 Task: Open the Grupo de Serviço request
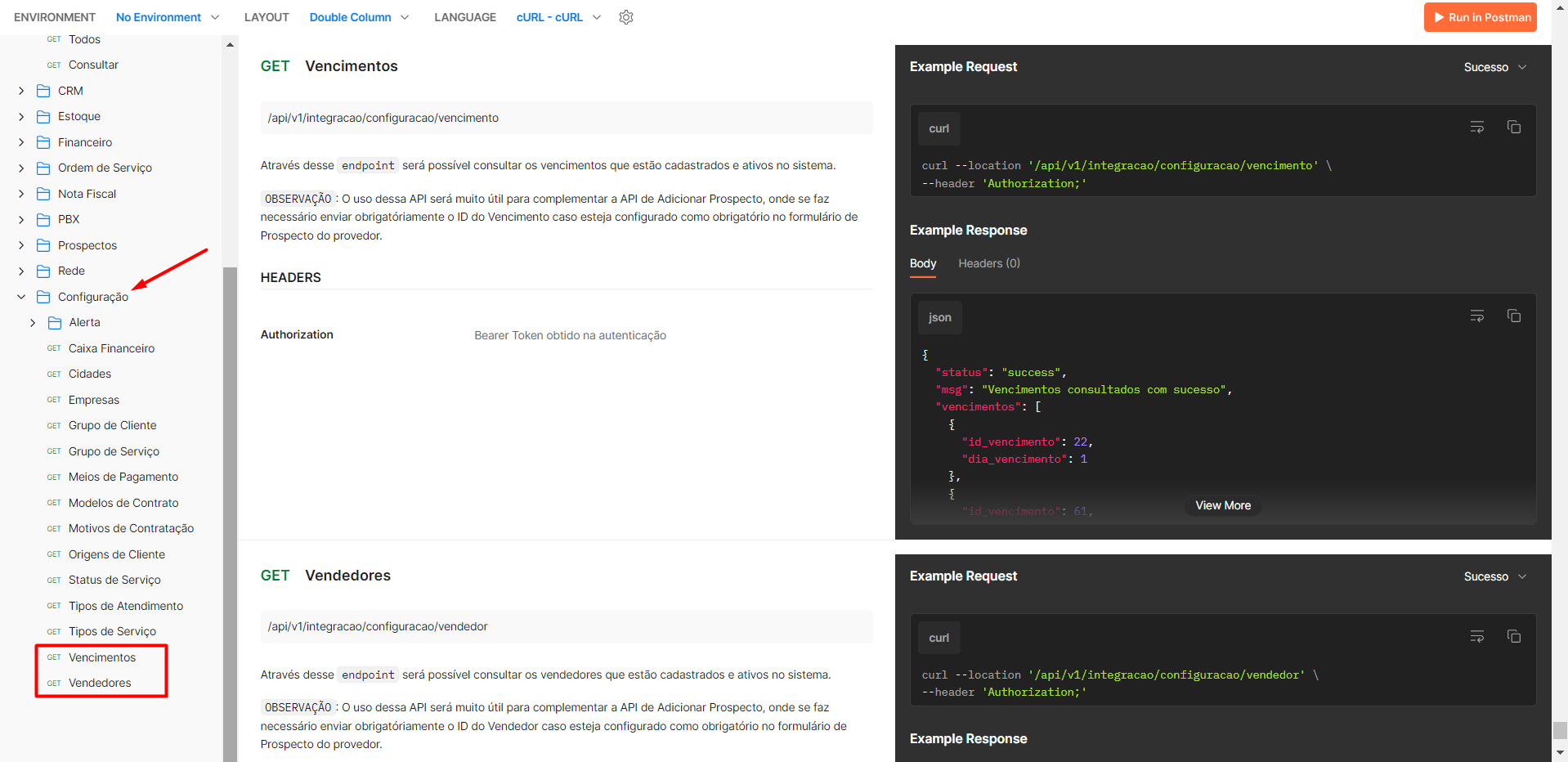pos(114,451)
